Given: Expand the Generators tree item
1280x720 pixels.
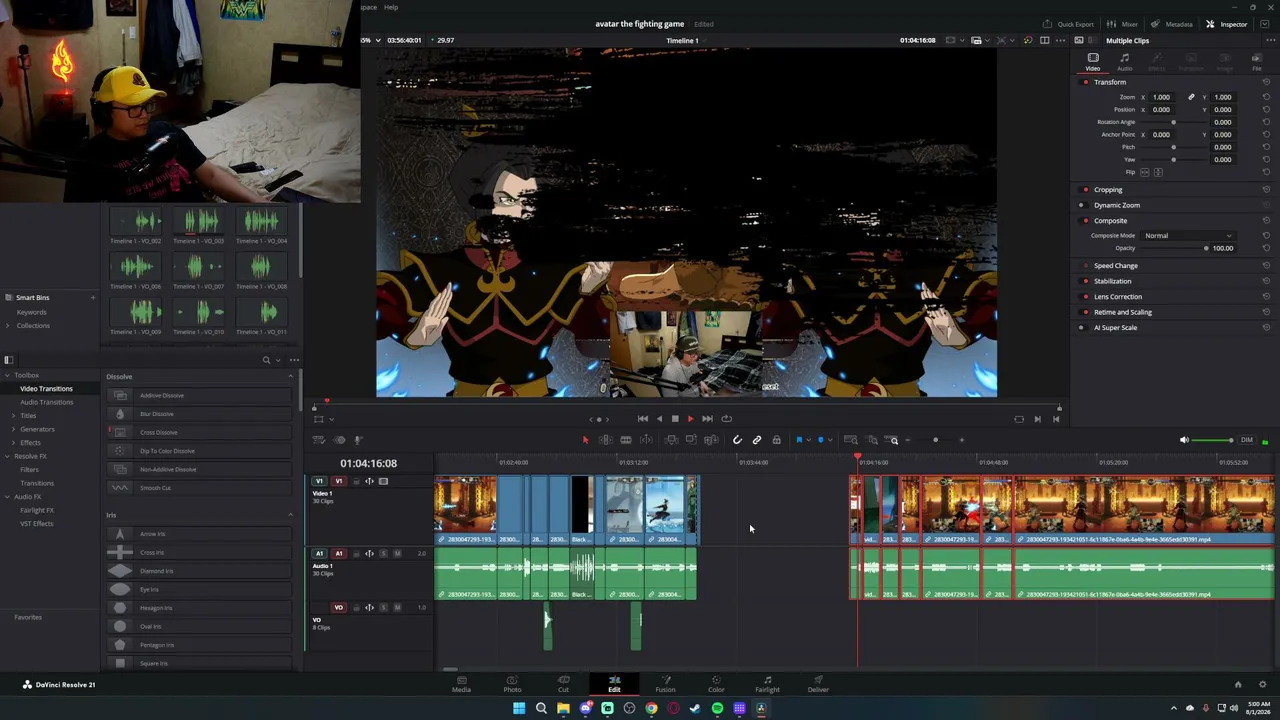Looking at the screenshot, I should [x=14, y=429].
